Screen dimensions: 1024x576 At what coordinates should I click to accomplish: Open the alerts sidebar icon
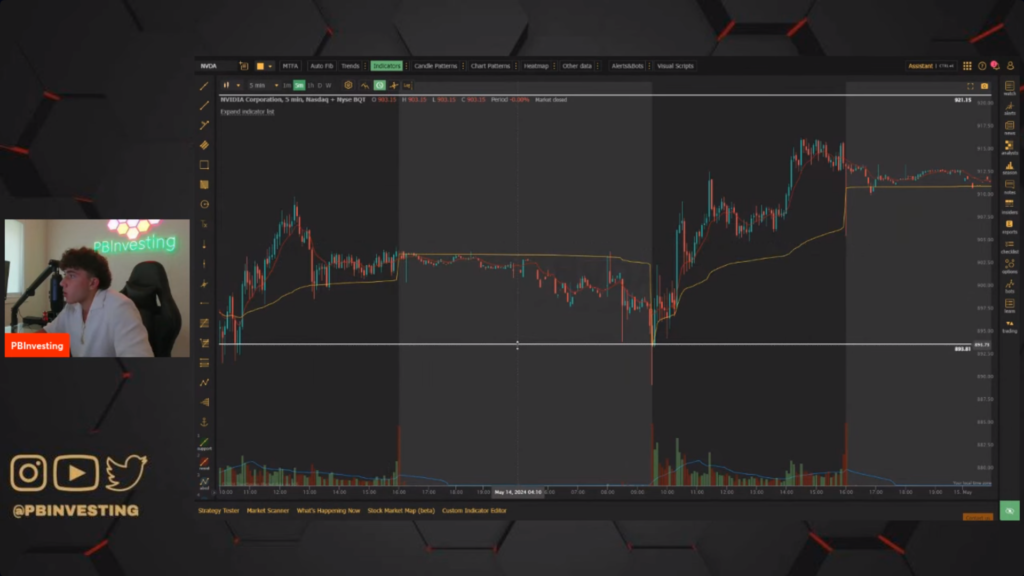pyautogui.click(x=1008, y=107)
